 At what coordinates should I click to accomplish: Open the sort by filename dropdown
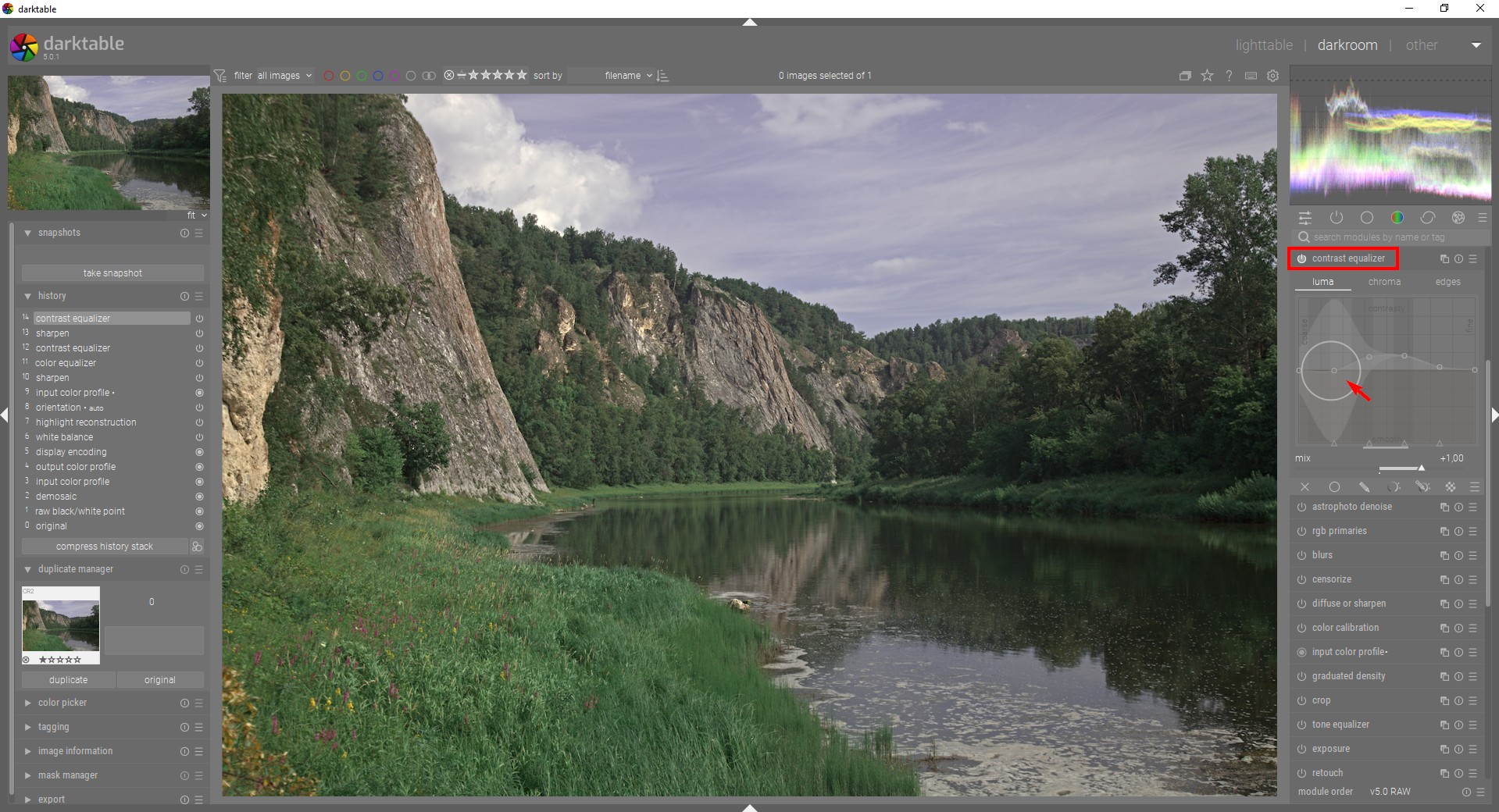(627, 76)
